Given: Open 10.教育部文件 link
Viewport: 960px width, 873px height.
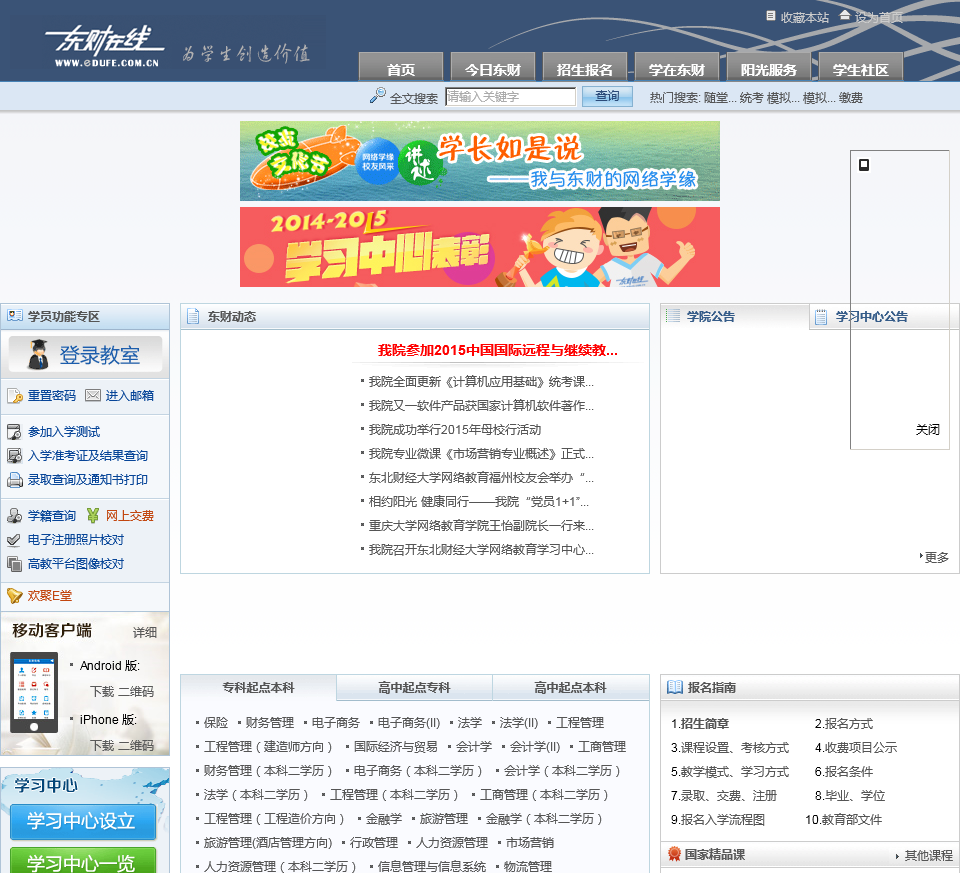Looking at the screenshot, I should click(843, 820).
